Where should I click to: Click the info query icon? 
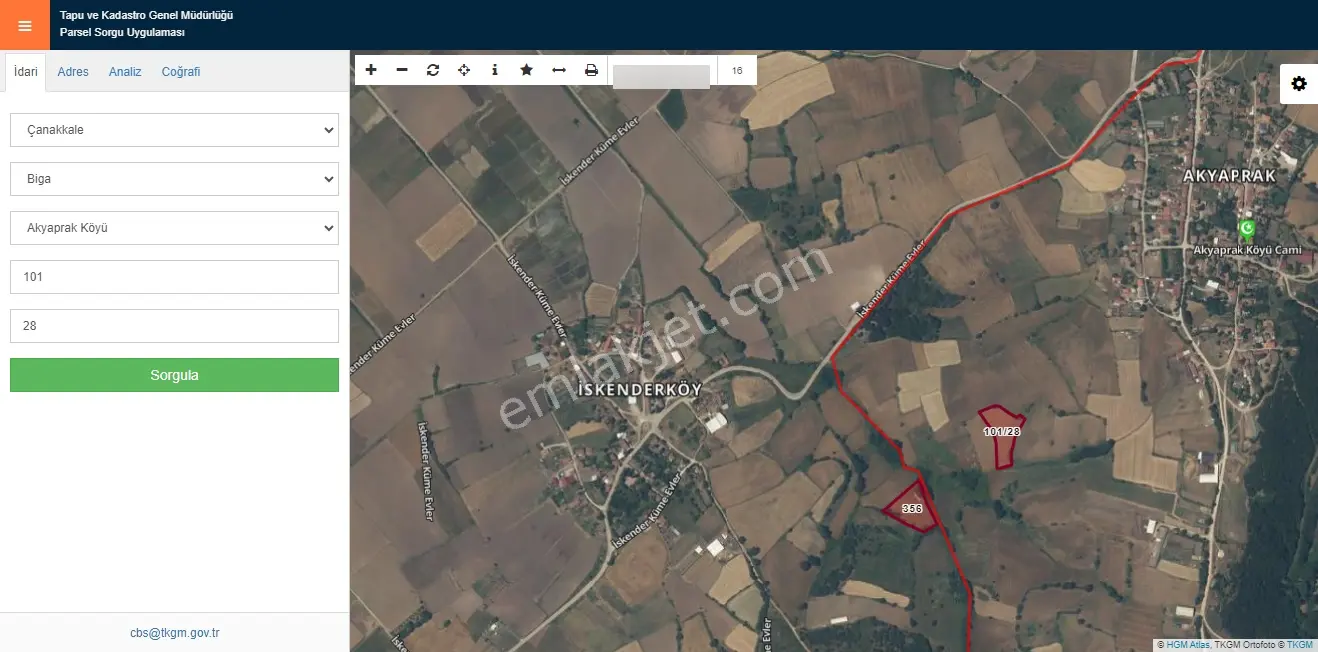[495, 70]
